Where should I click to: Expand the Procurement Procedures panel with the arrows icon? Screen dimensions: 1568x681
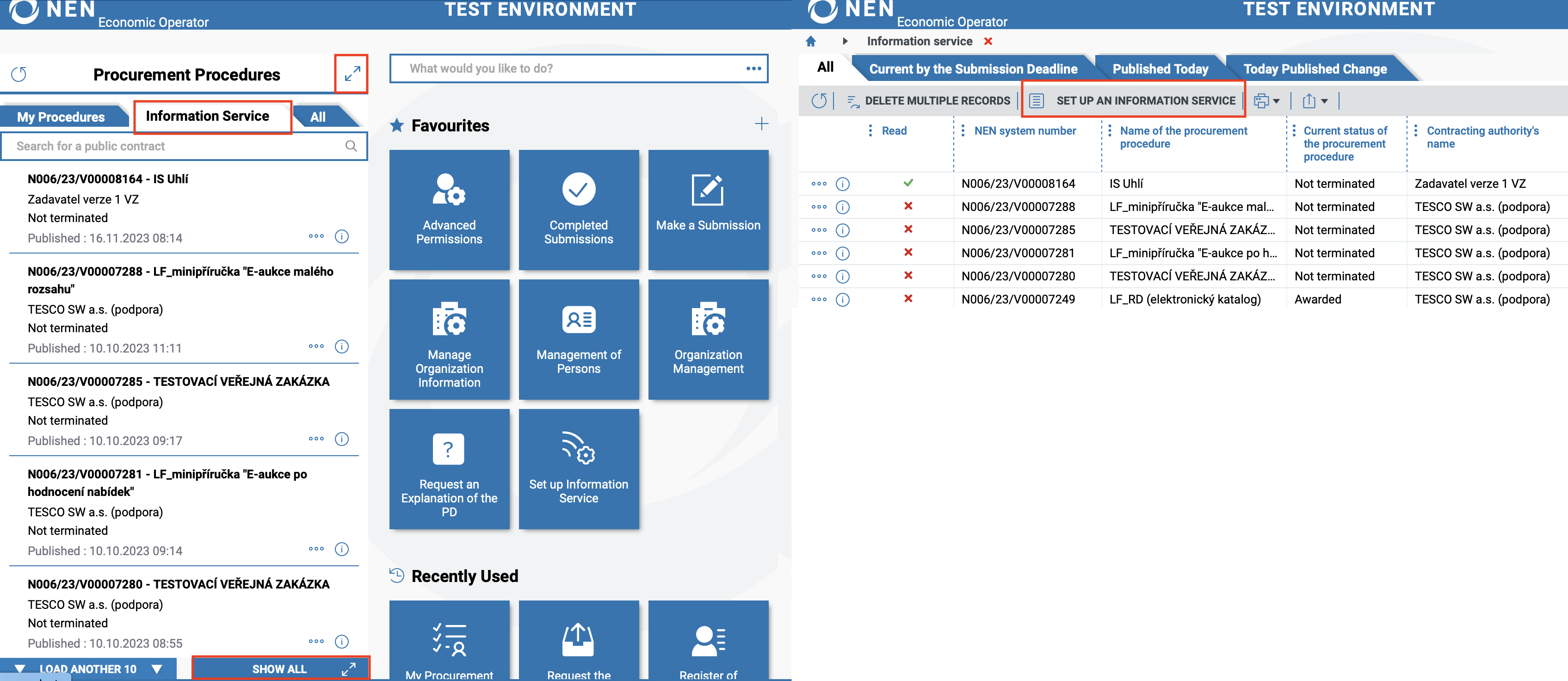(x=352, y=74)
